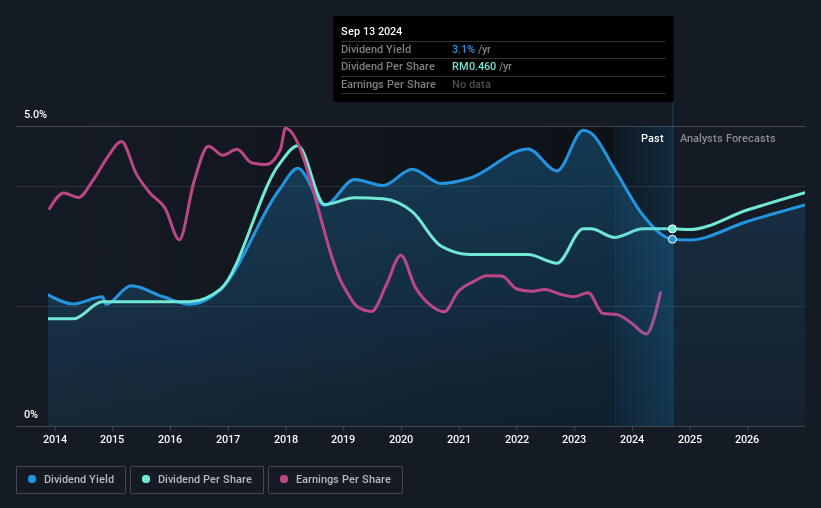Click the 3.1% dividend yield value
Image resolution: width=821 pixels, height=508 pixels.
[x=463, y=49]
